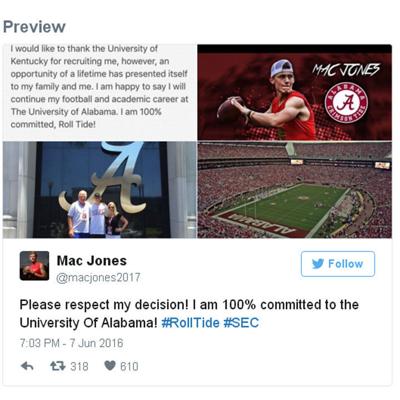Open the Mac Jones Alabama graphic image
The width and height of the screenshot is (400, 400).
coord(295,92)
